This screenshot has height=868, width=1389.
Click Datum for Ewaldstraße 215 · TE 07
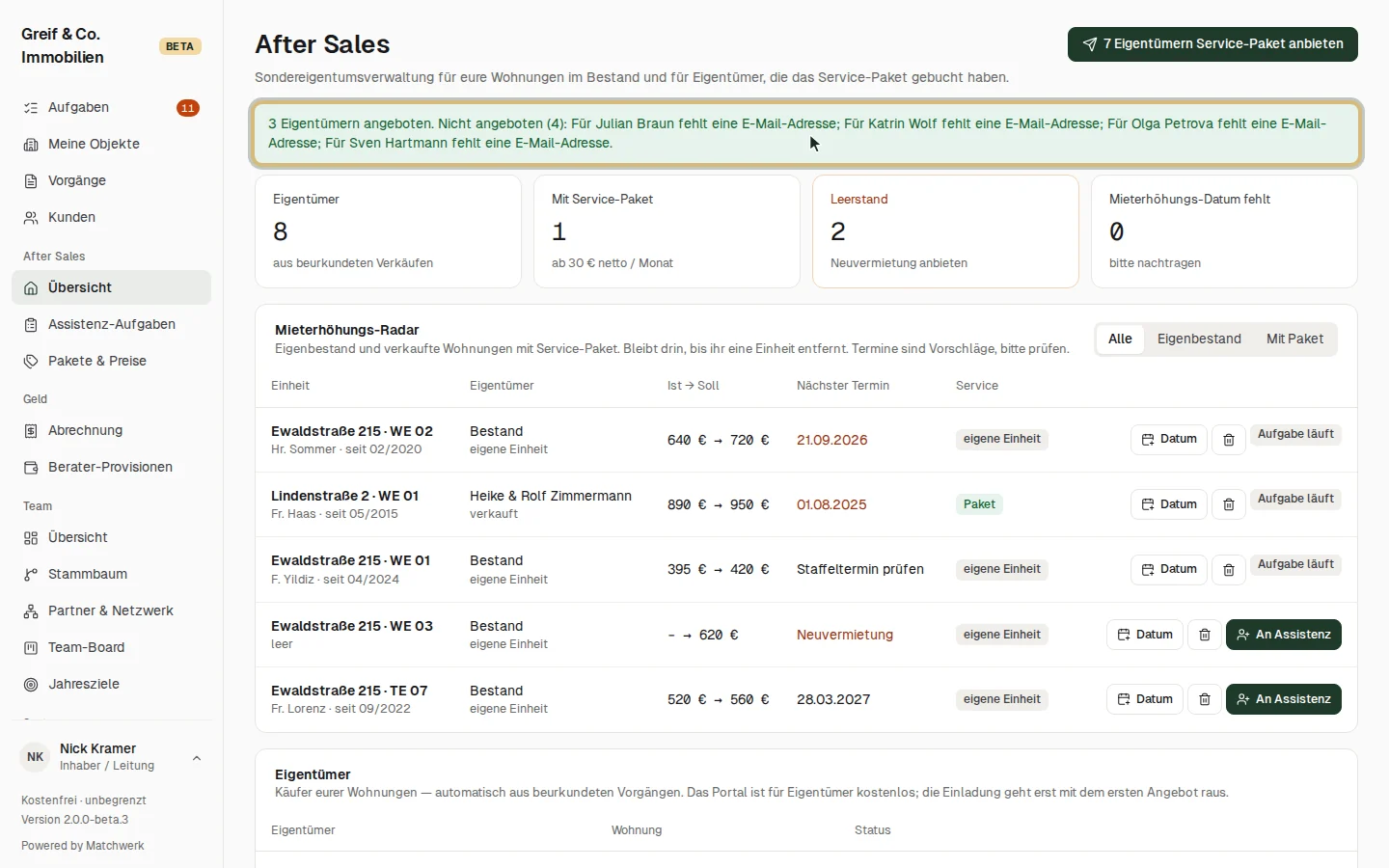[x=1145, y=699]
